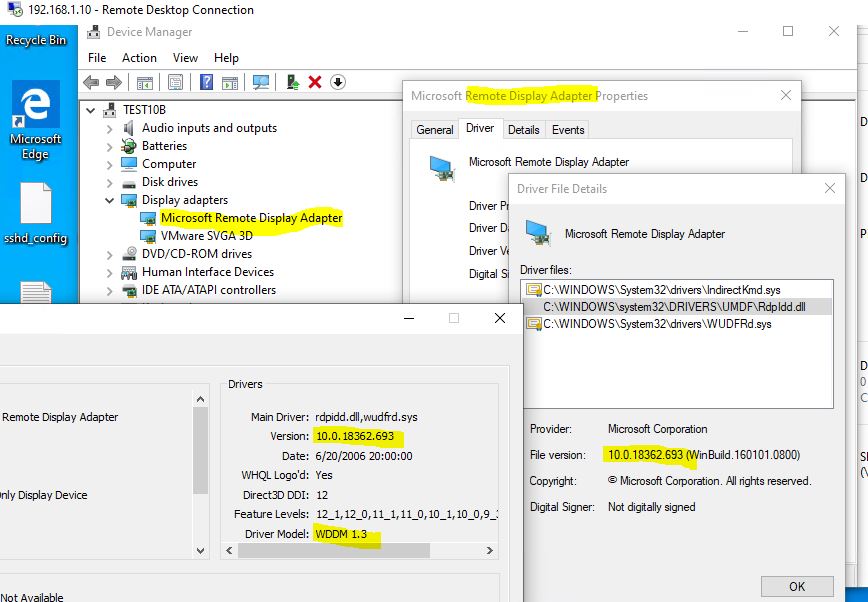Click the Forward arrow in Device Manager toolbar

(x=113, y=83)
